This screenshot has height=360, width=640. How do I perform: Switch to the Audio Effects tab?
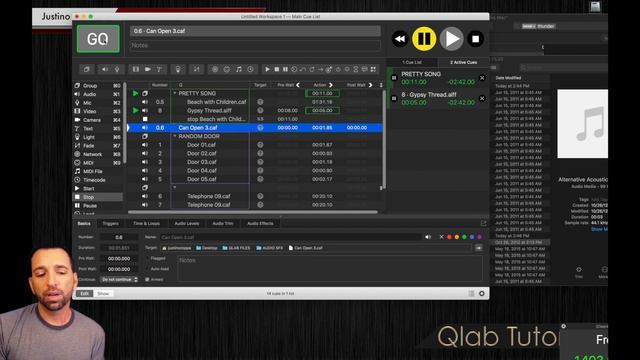[260, 224]
